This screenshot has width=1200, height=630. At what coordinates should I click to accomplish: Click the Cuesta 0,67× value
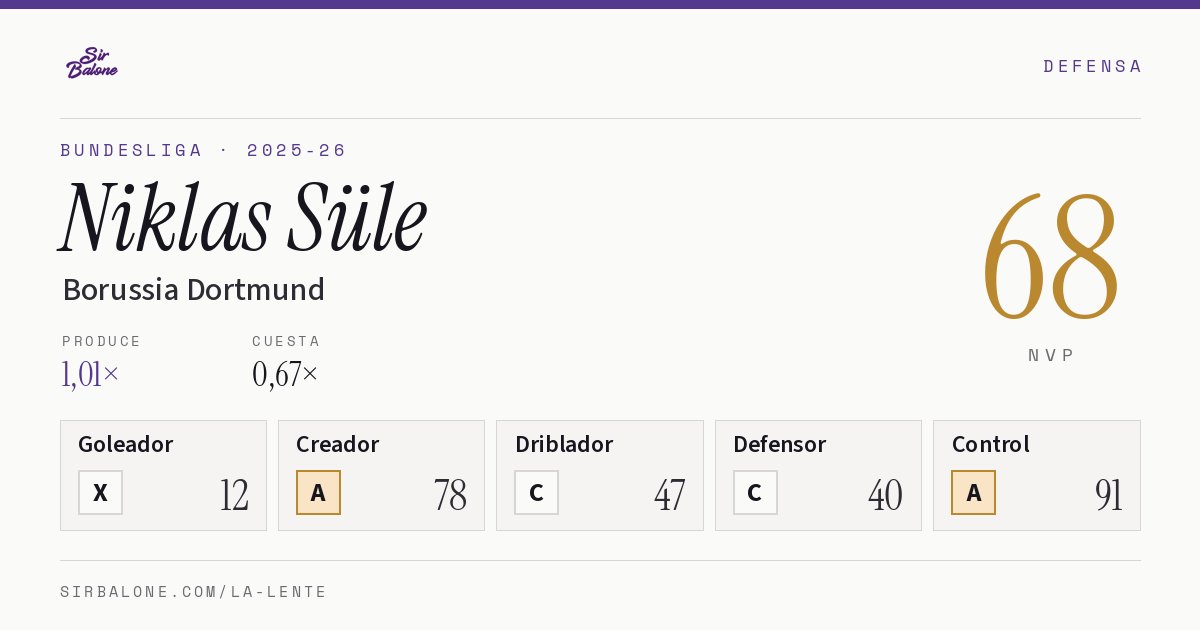point(285,374)
